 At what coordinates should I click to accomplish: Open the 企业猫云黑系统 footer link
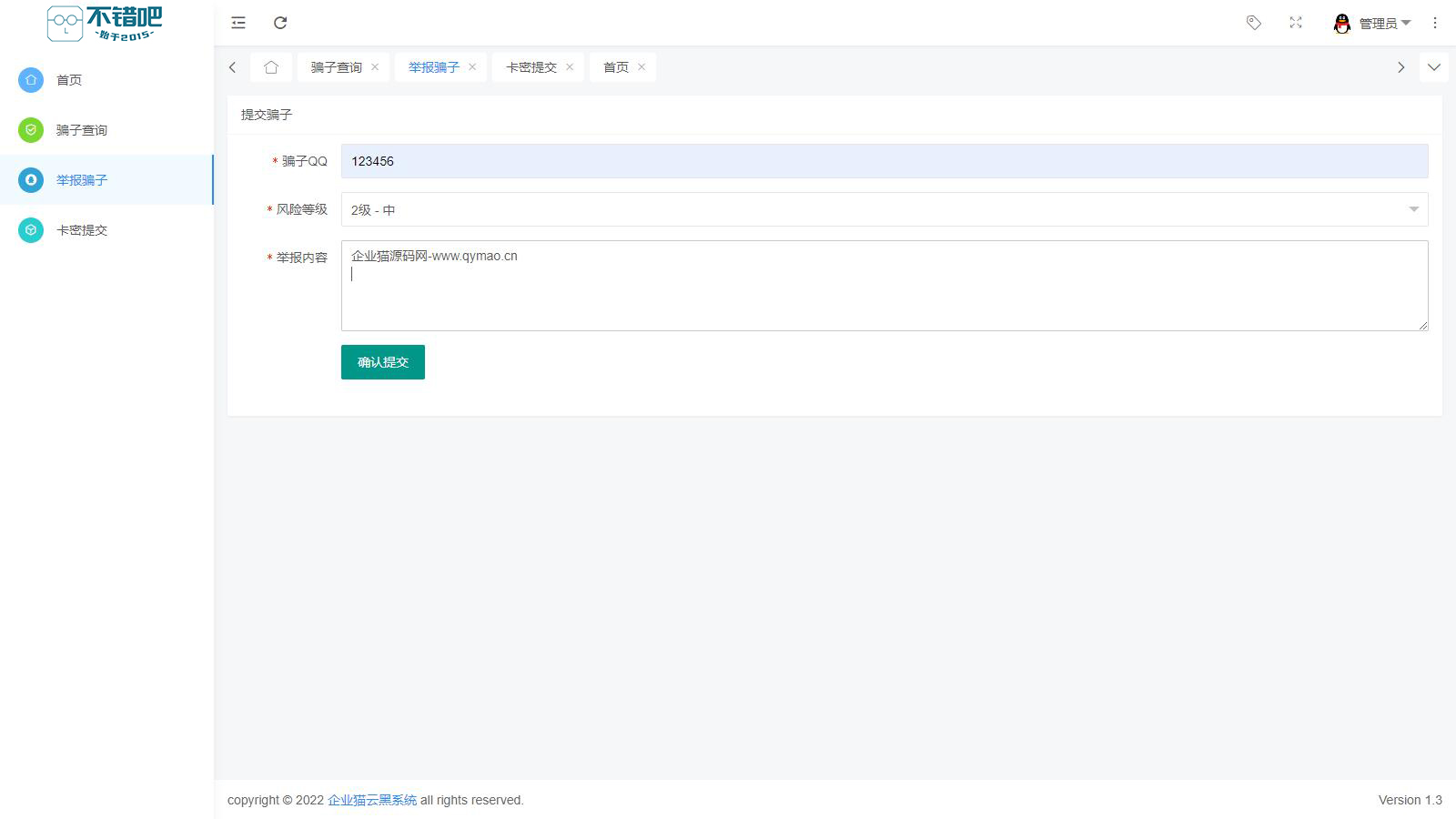click(x=372, y=800)
